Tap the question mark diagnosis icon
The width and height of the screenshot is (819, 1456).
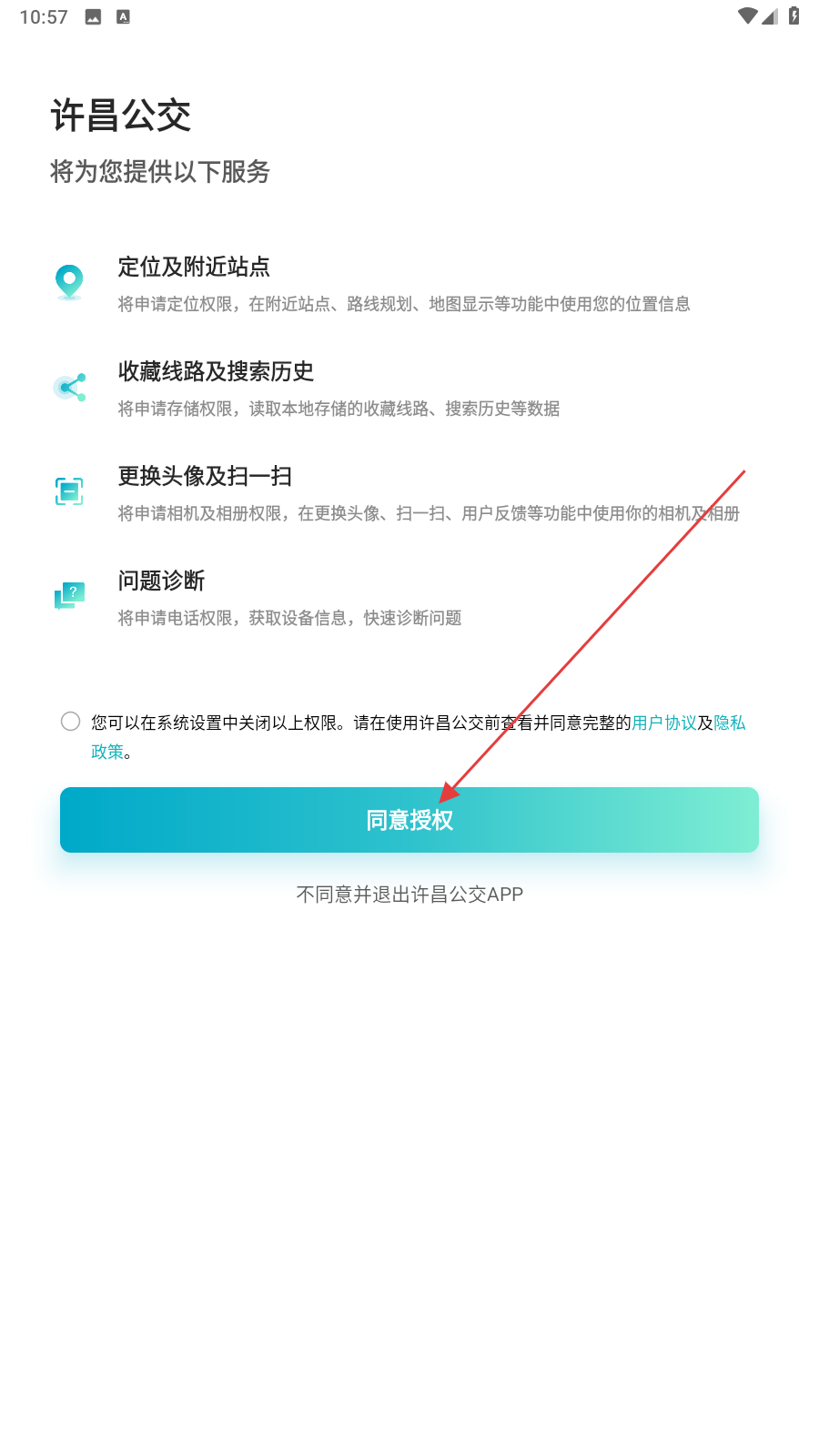click(69, 596)
